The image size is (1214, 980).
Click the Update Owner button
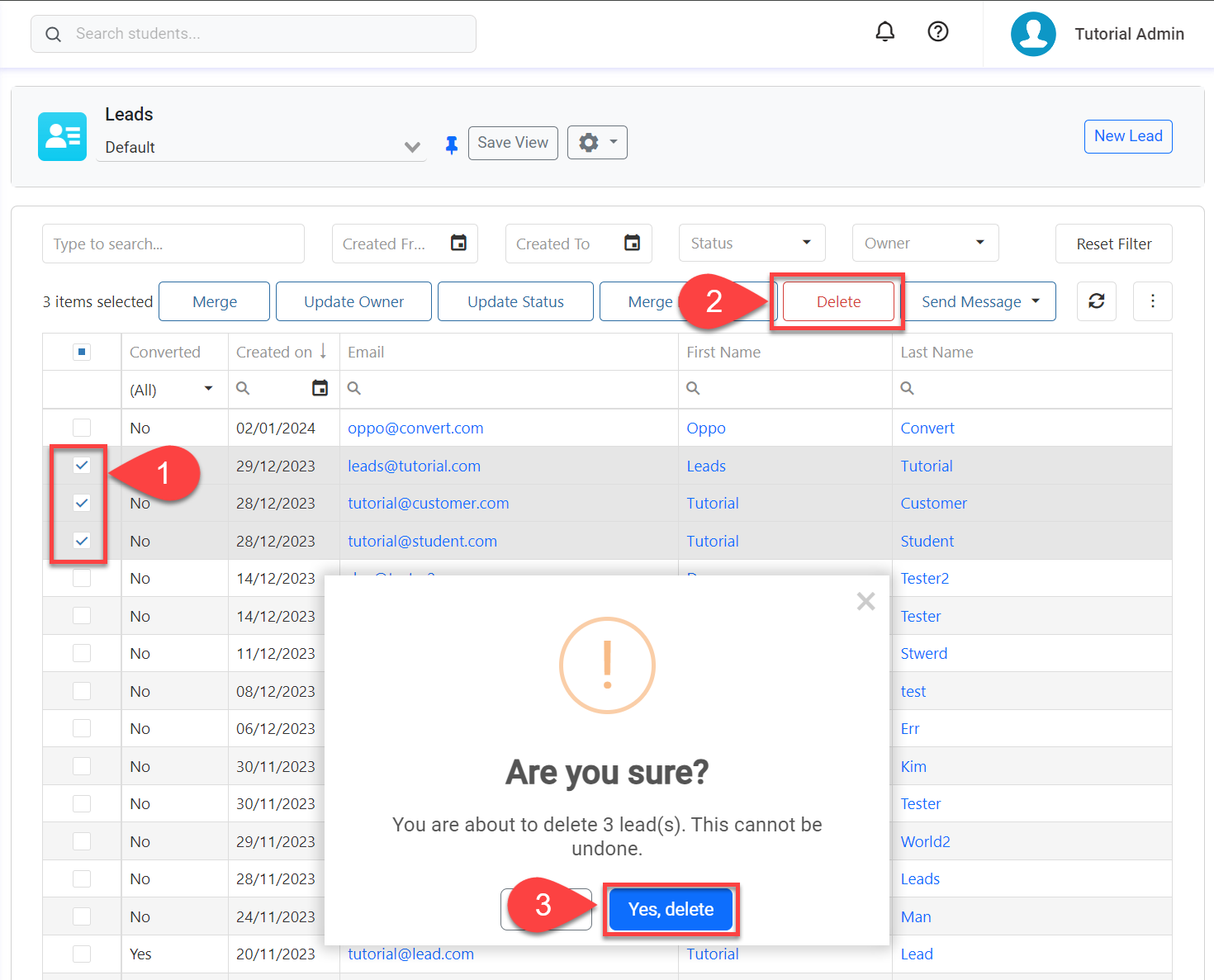(x=353, y=301)
